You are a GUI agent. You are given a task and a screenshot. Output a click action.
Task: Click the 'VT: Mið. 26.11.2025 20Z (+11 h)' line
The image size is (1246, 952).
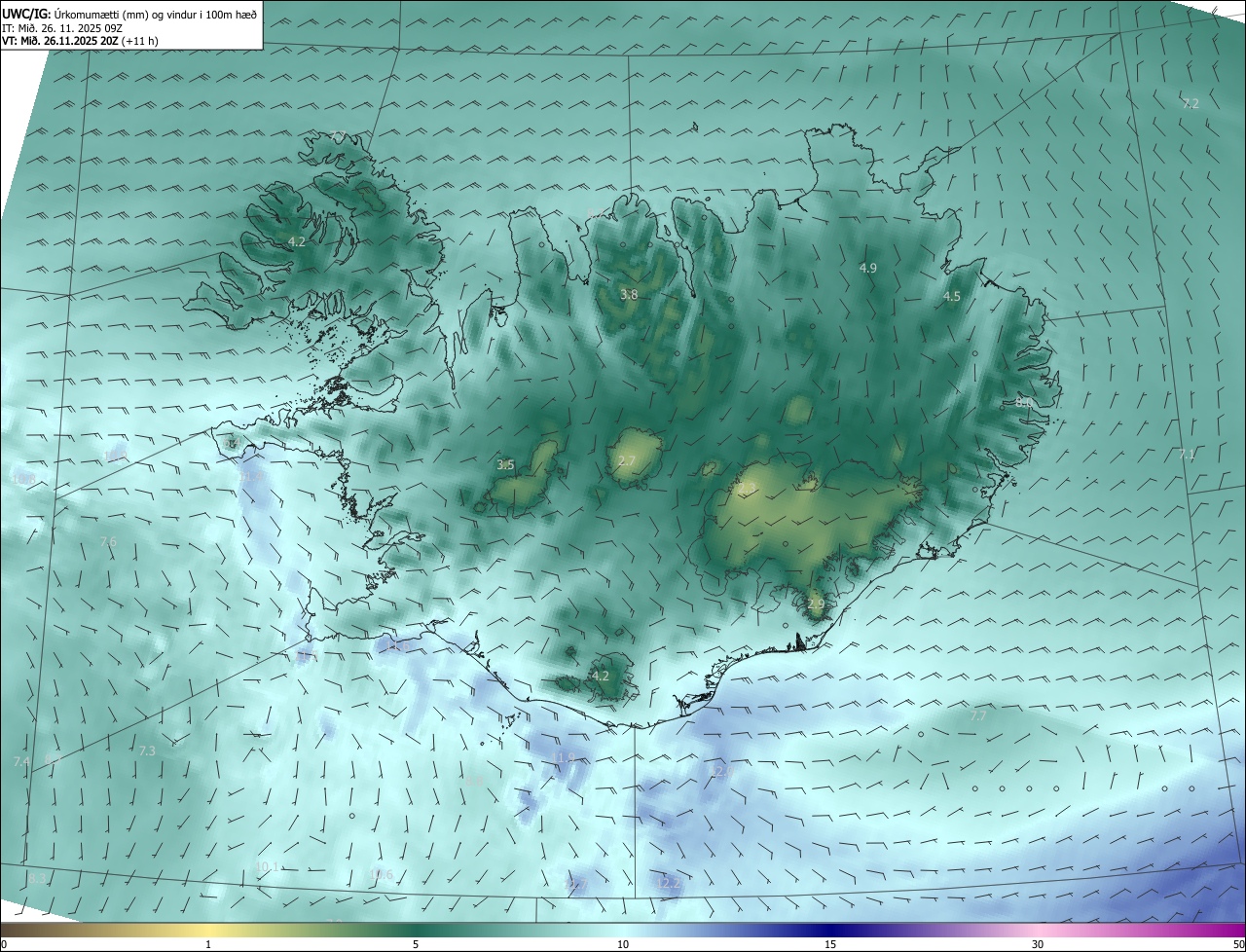(80, 41)
